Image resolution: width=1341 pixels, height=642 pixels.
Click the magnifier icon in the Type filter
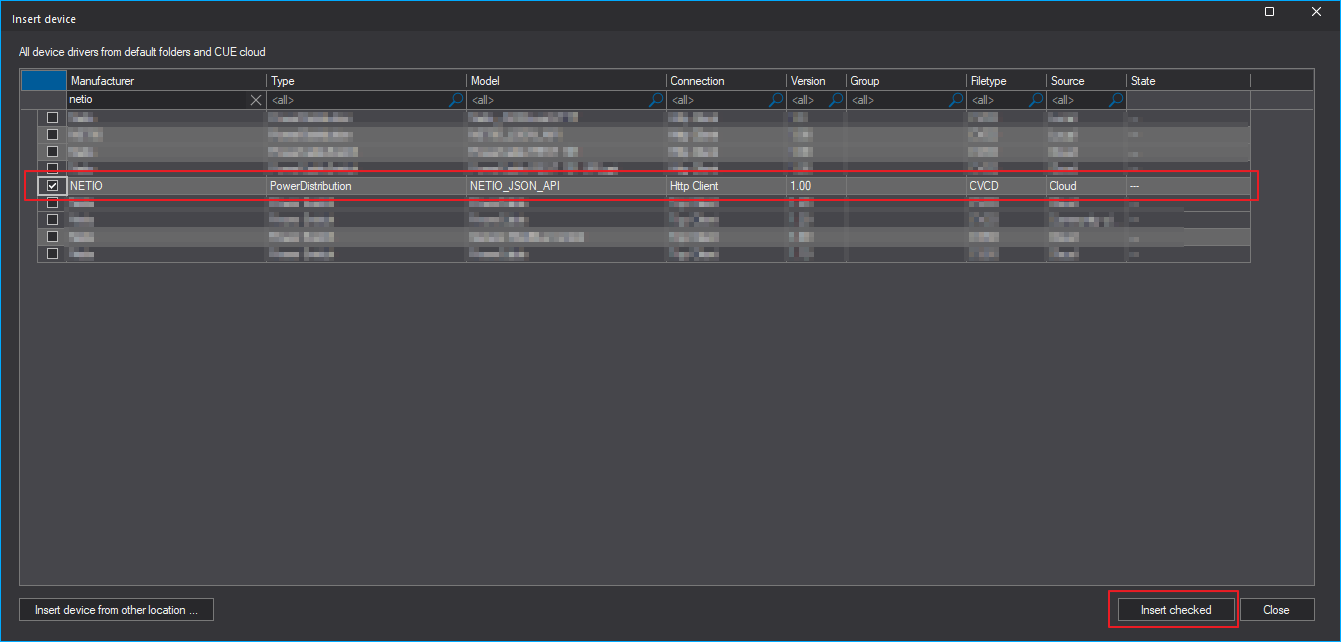pyautogui.click(x=456, y=100)
